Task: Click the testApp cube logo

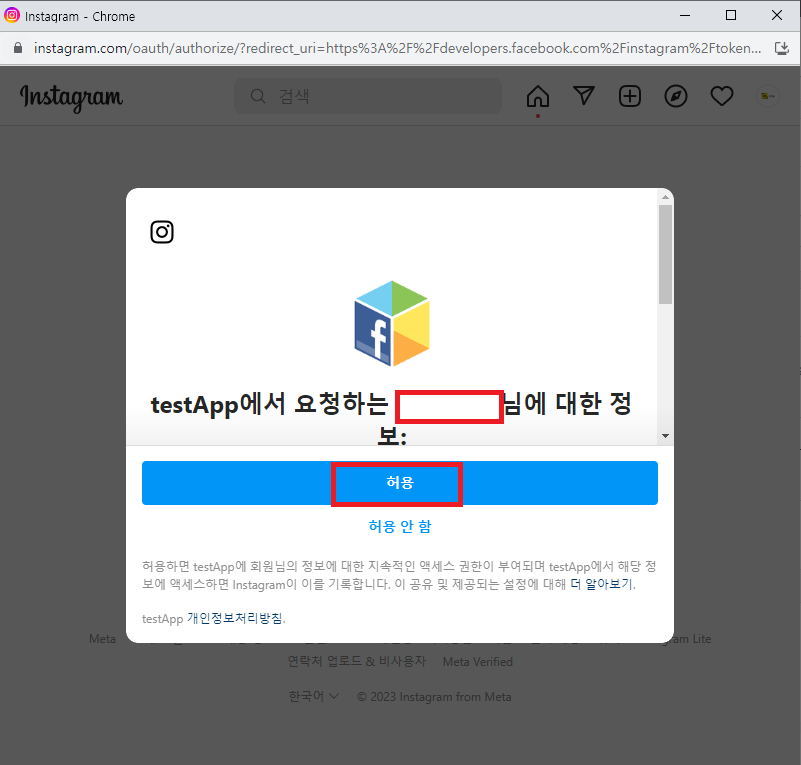Action: coord(392,323)
